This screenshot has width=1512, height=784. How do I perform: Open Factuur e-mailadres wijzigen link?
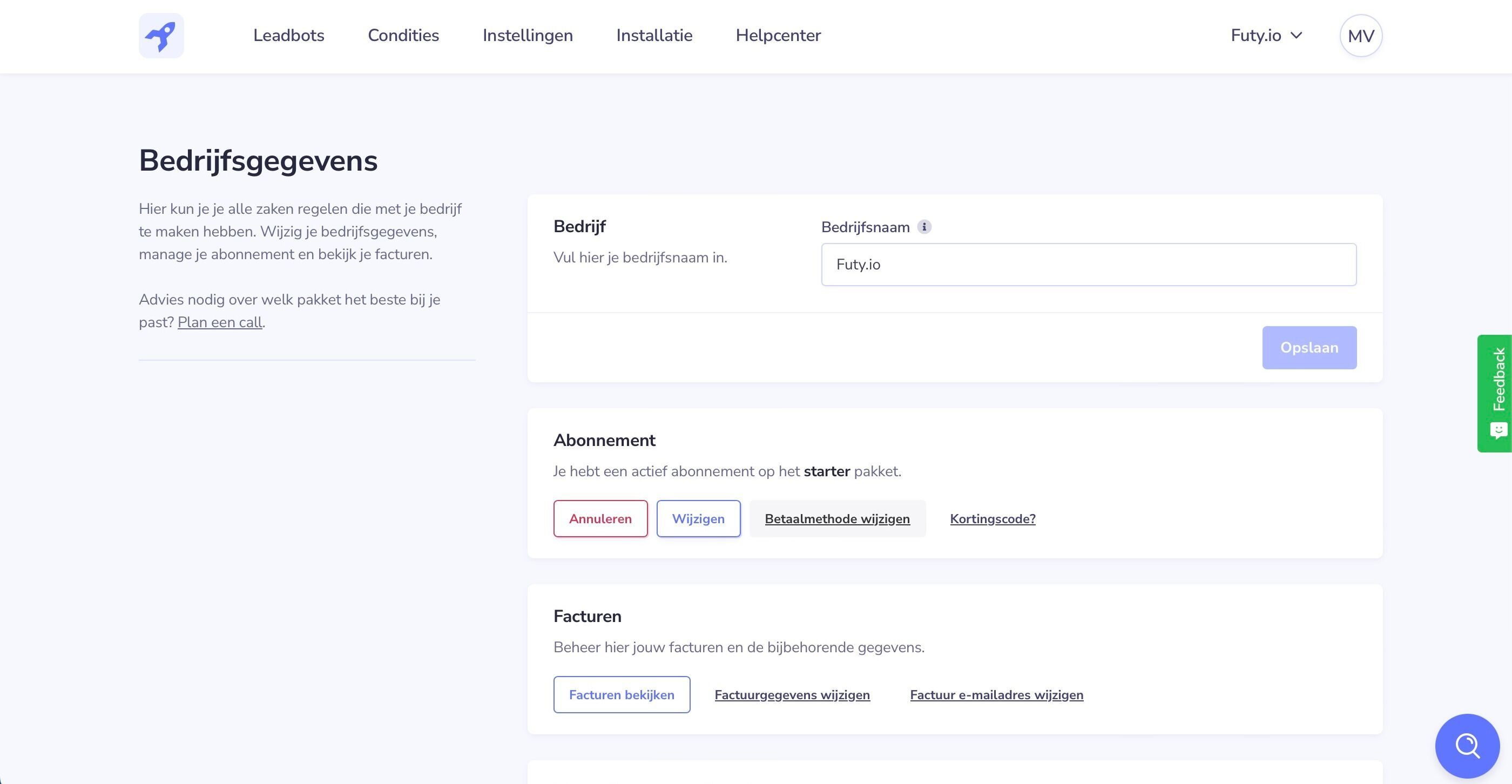pyautogui.click(x=997, y=695)
